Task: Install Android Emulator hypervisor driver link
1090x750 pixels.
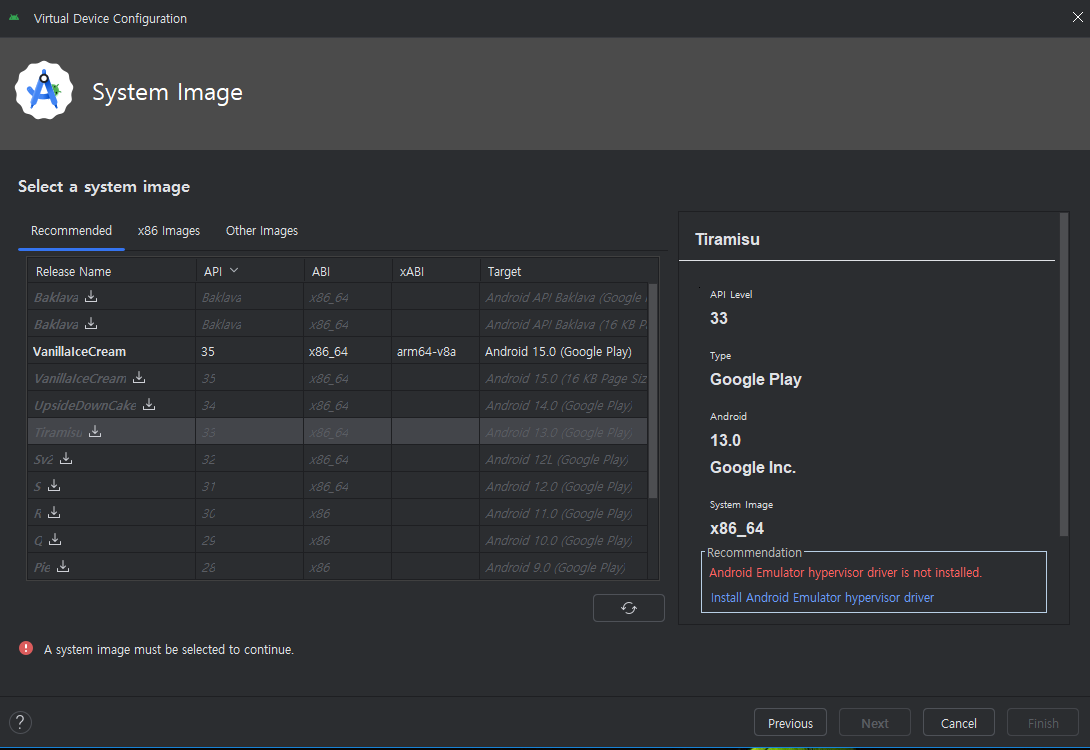Action: tap(822, 598)
